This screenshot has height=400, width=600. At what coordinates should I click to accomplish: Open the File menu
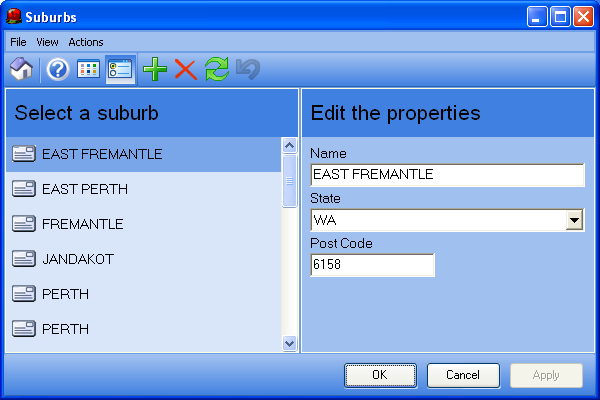pos(18,42)
